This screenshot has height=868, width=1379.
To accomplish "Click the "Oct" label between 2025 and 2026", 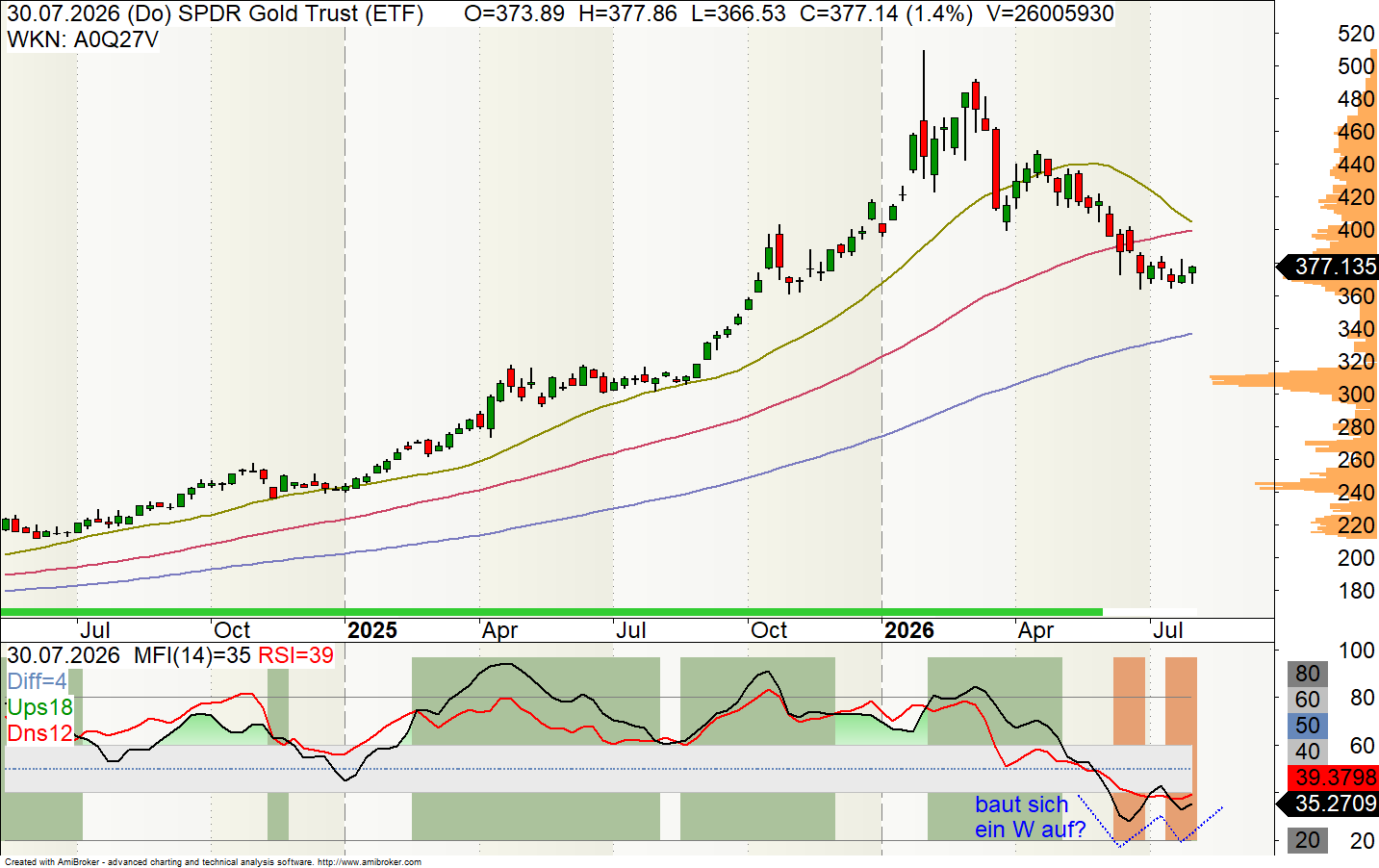I will (x=769, y=630).
